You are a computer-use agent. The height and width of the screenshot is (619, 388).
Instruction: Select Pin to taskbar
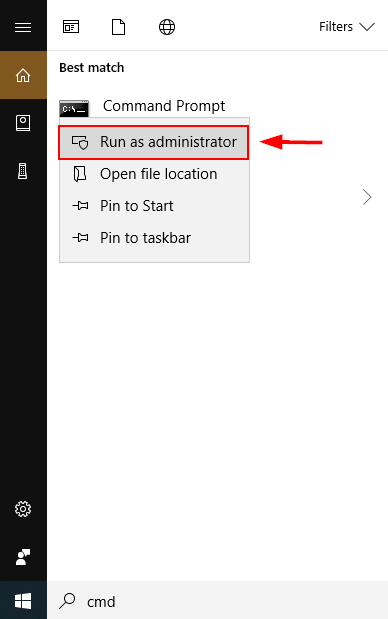154,238
